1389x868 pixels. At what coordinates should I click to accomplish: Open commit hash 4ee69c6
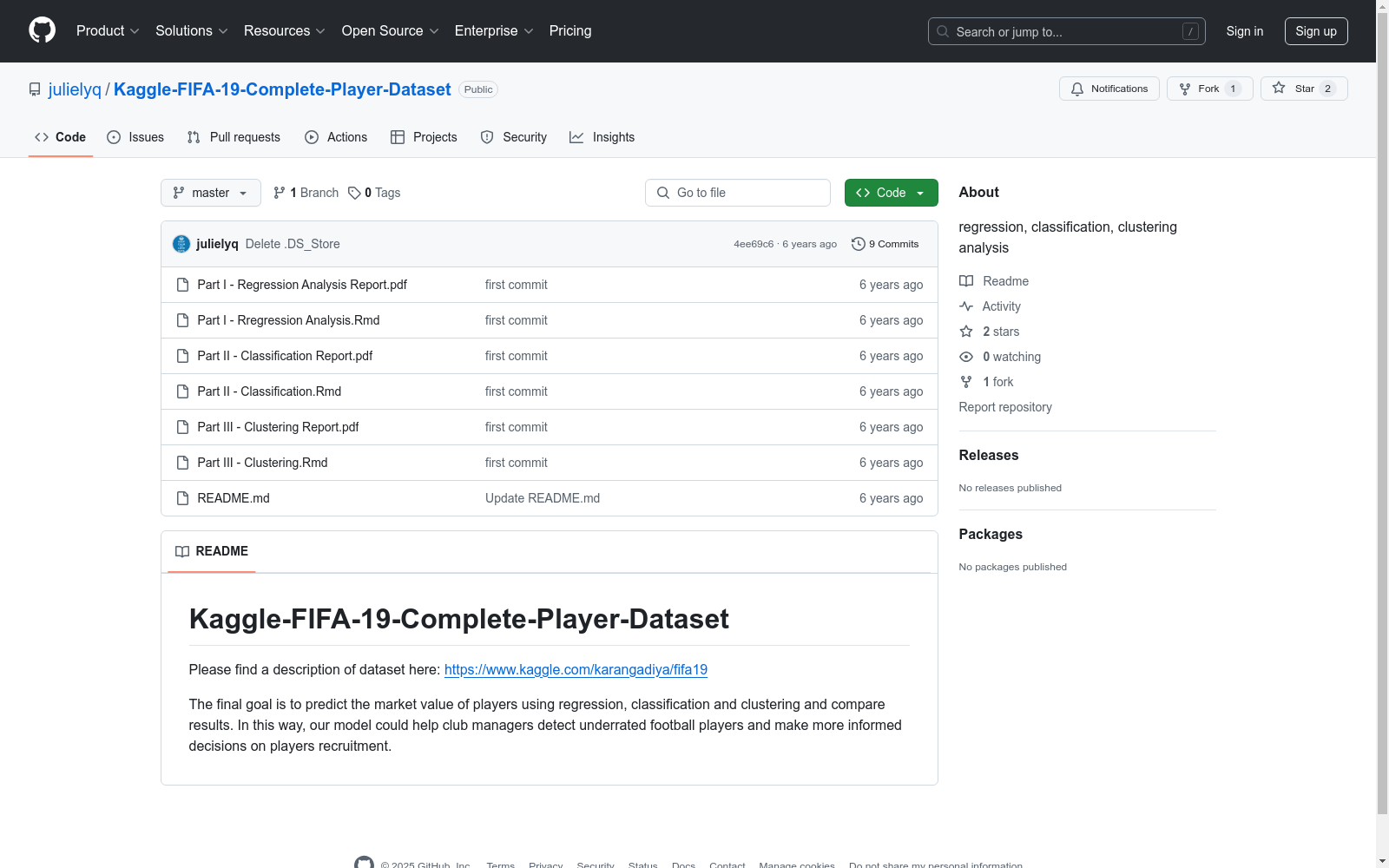click(x=754, y=244)
